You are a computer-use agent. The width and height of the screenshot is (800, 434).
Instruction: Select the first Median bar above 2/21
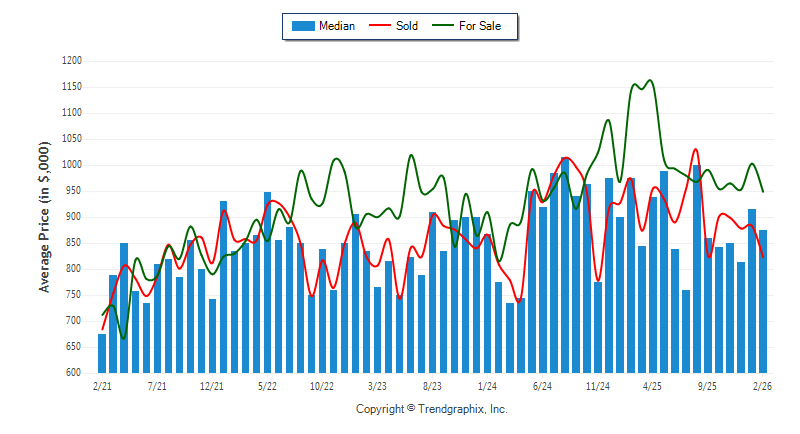(x=102, y=353)
